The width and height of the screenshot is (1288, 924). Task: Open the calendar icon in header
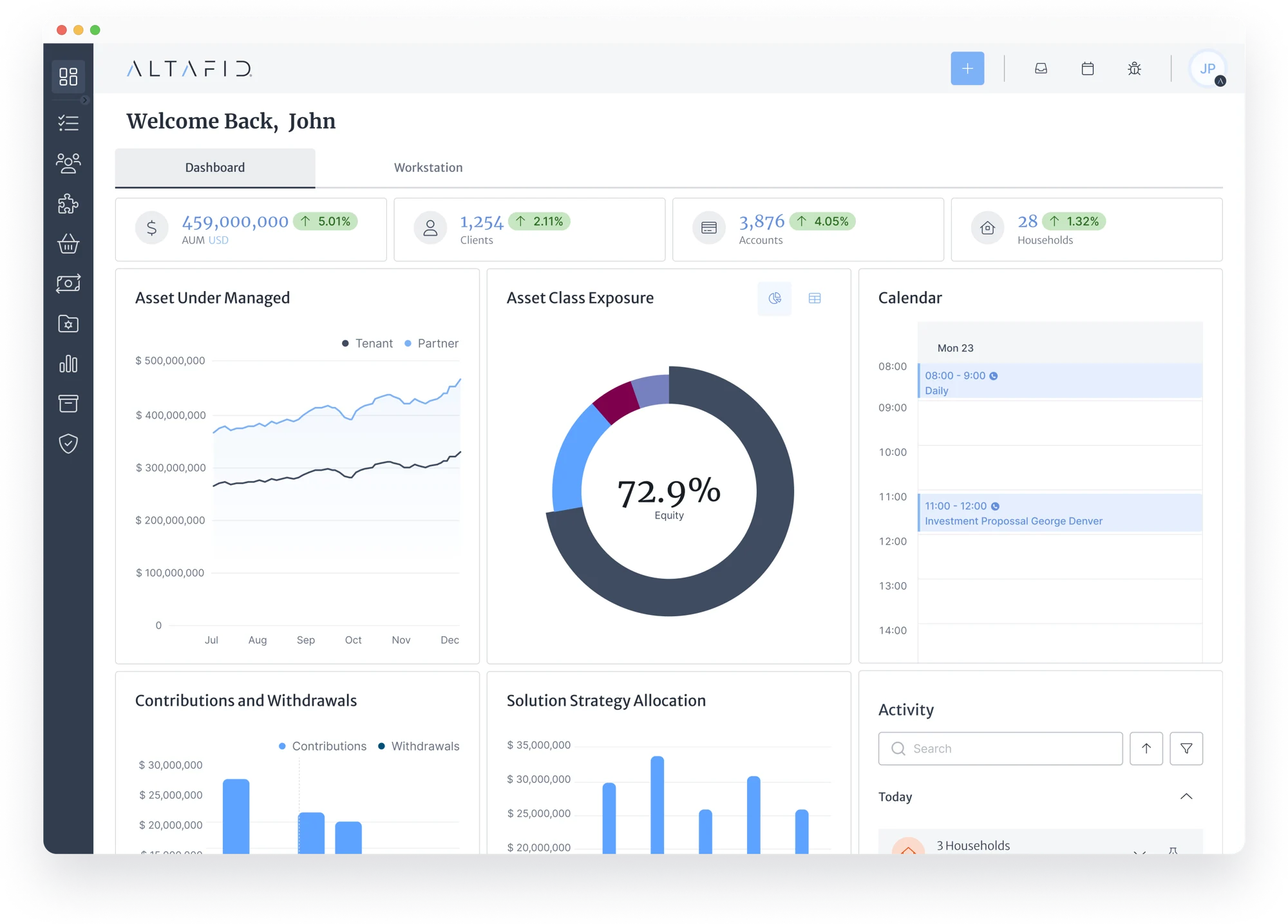point(1087,68)
